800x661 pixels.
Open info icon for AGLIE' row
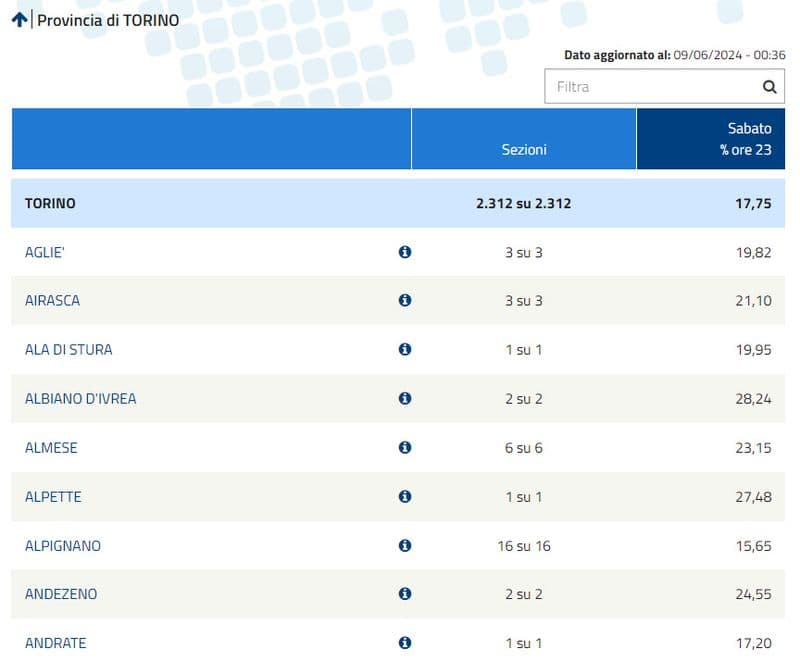pos(405,252)
